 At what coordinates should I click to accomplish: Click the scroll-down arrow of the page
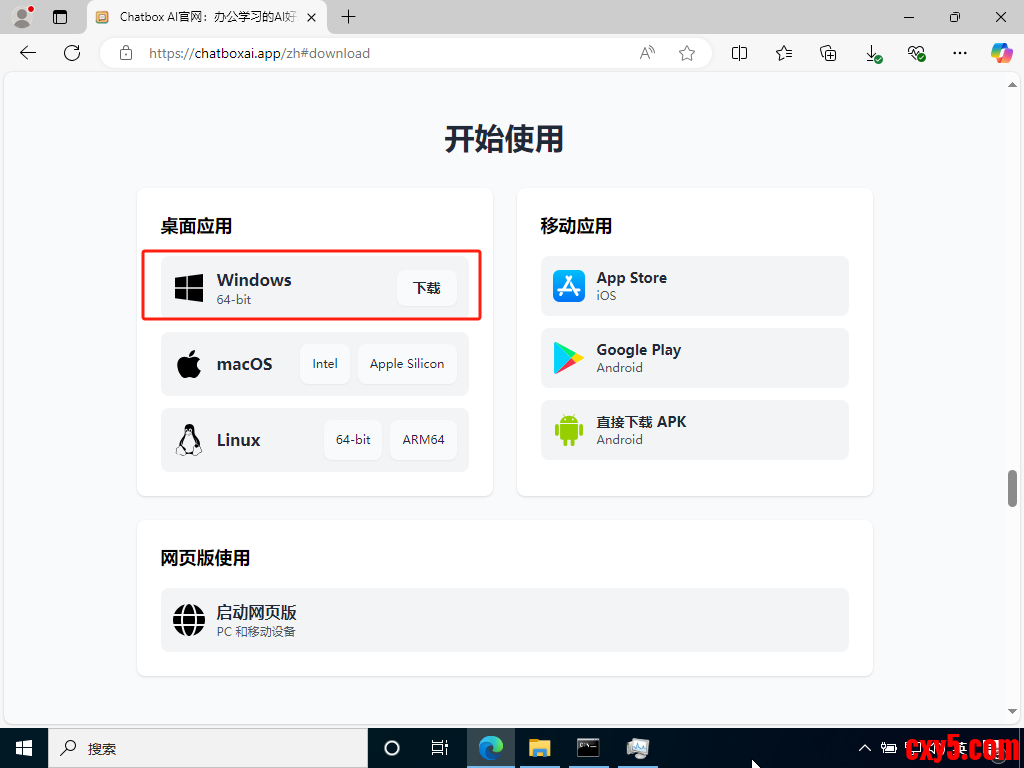(1012, 711)
